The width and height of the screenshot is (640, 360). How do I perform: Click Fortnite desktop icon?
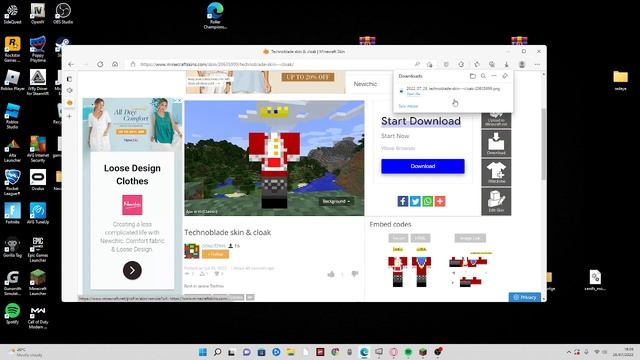[x=12, y=213]
